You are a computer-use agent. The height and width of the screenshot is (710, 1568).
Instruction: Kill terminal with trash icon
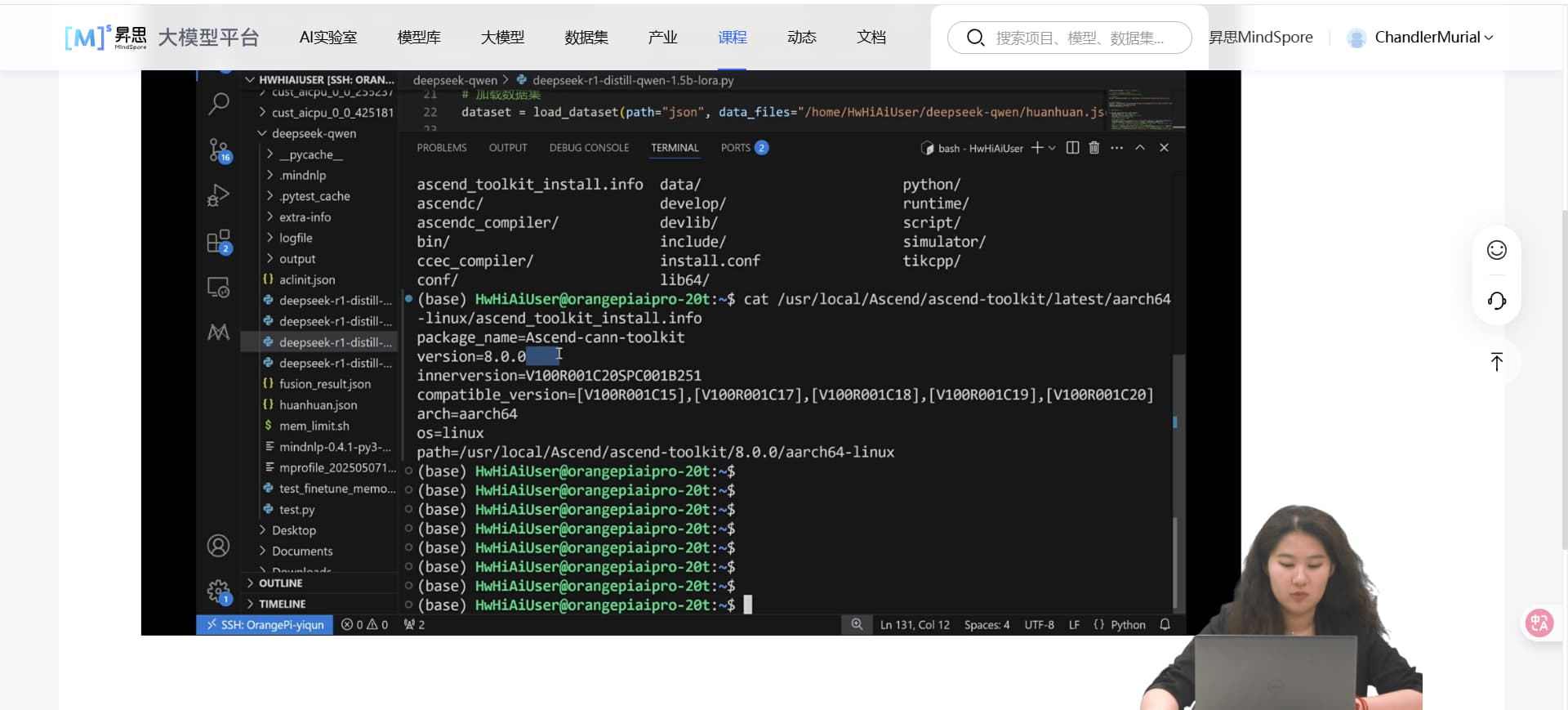click(x=1094, y=148)
